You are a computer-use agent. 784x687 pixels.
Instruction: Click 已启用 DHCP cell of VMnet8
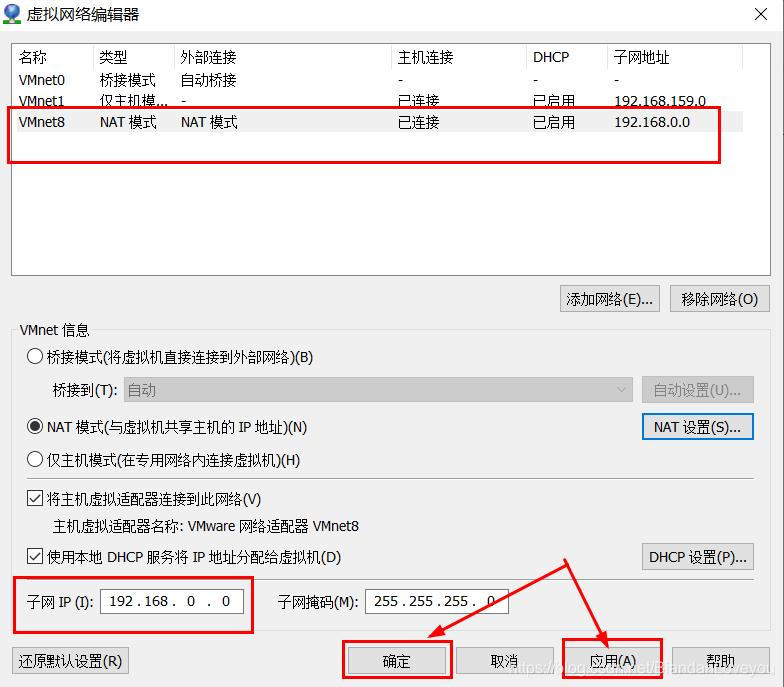(x=554, y=122)
